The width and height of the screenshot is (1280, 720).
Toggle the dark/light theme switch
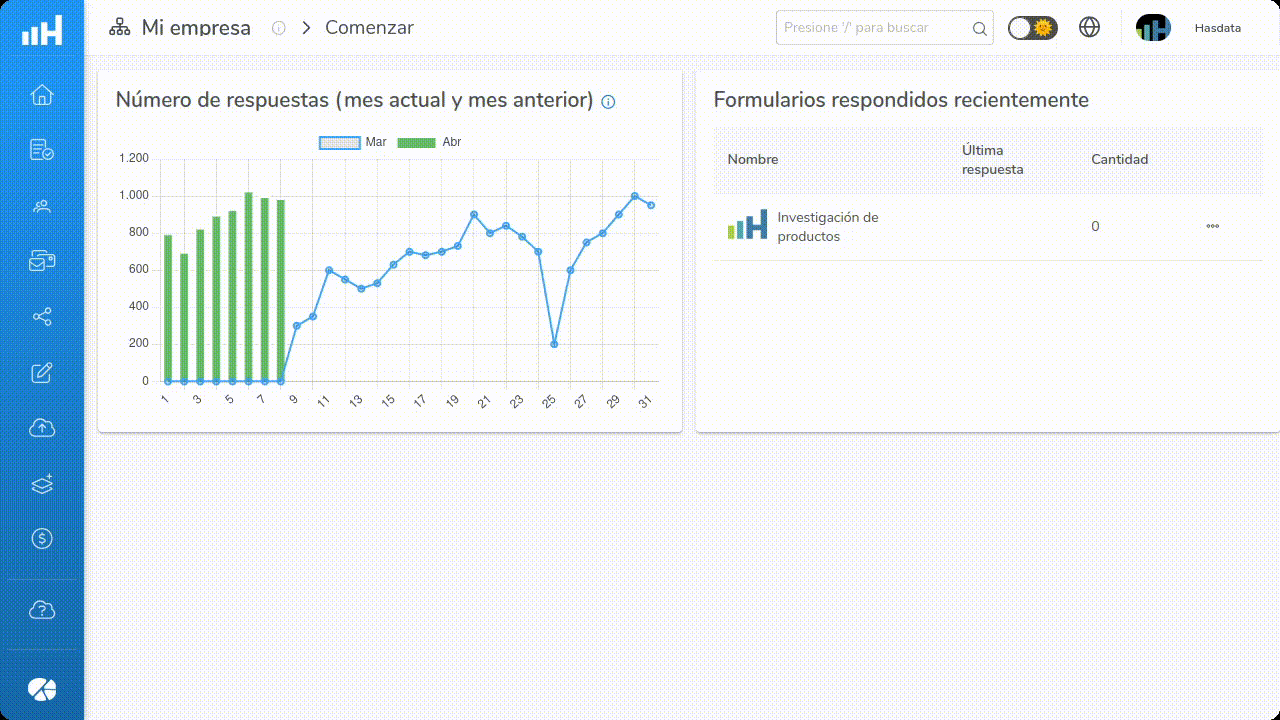[x=1032, y=28]
